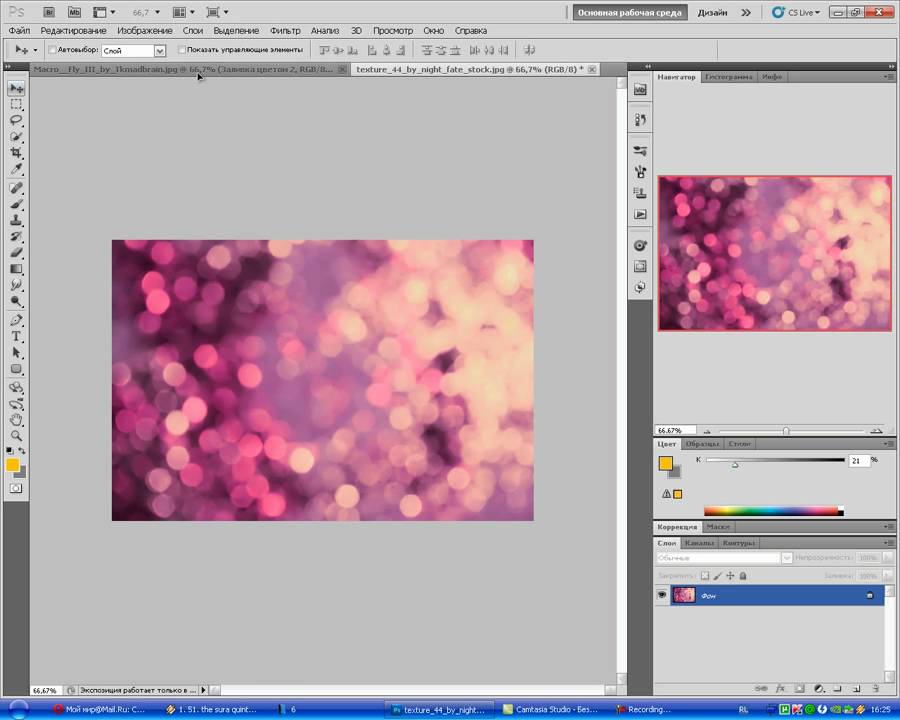Hide the Фон layer with eye icon
This screenshot has width=900, height=720.
(662, 595)
